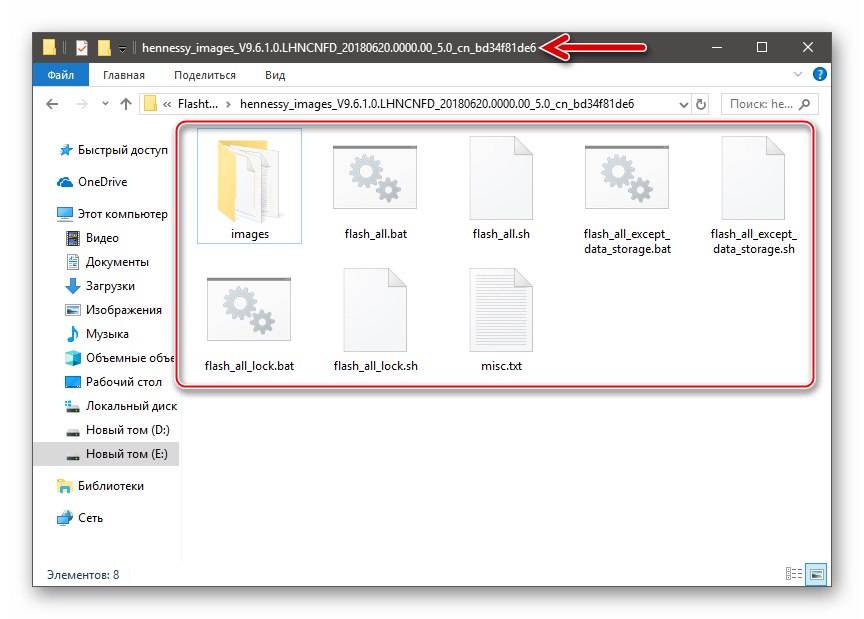Screen dimensions: 864x619
Task: Select the flash_all_lock.bat file icon
Action: (249, 309)
